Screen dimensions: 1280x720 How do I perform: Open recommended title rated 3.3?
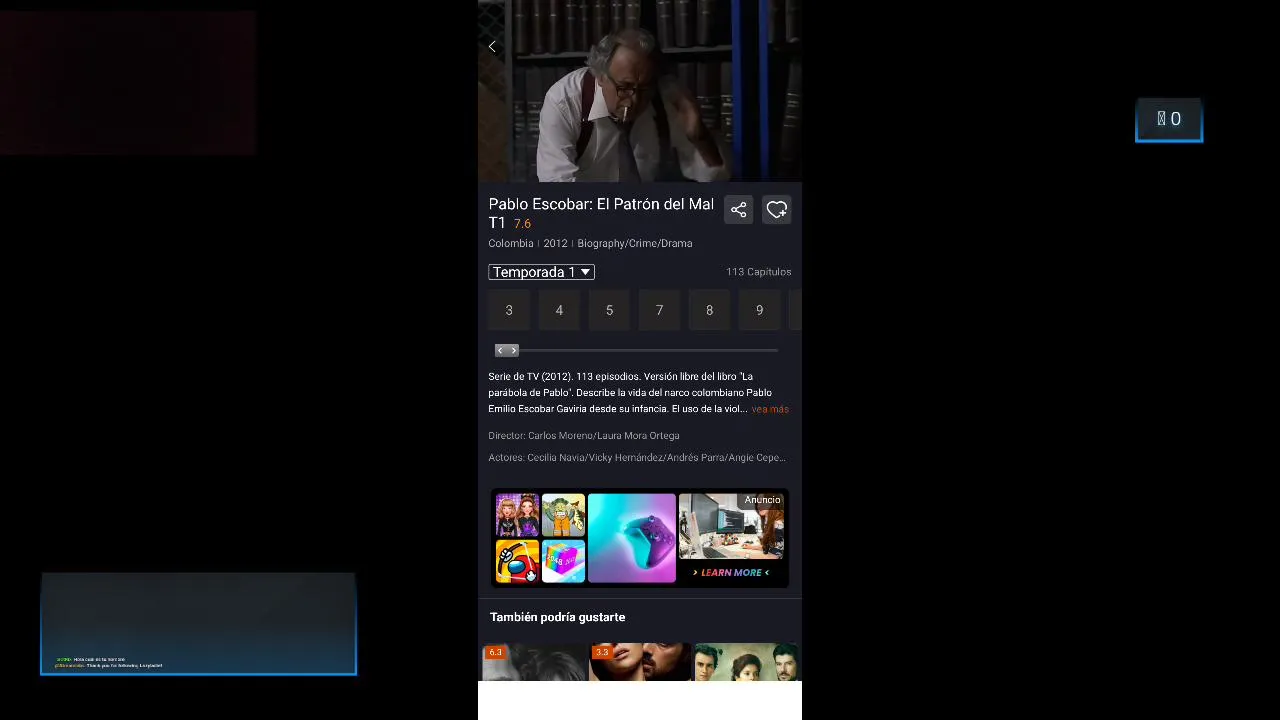tap(640, 662)
